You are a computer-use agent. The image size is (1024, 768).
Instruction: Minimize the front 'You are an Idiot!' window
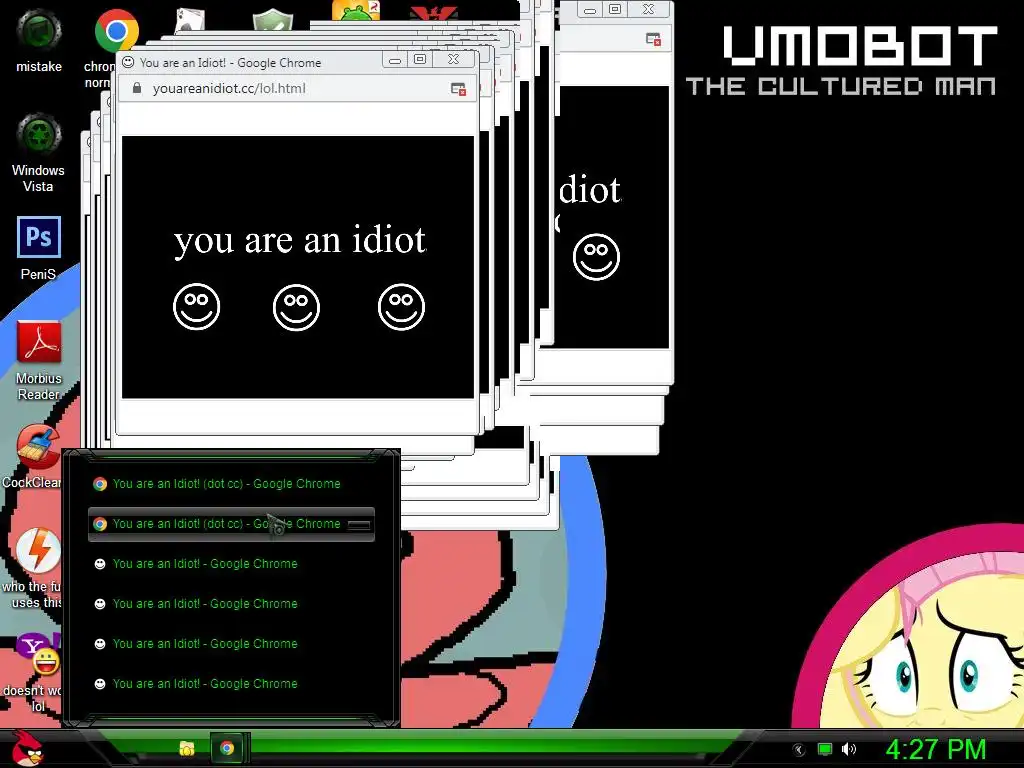point(394,61)
